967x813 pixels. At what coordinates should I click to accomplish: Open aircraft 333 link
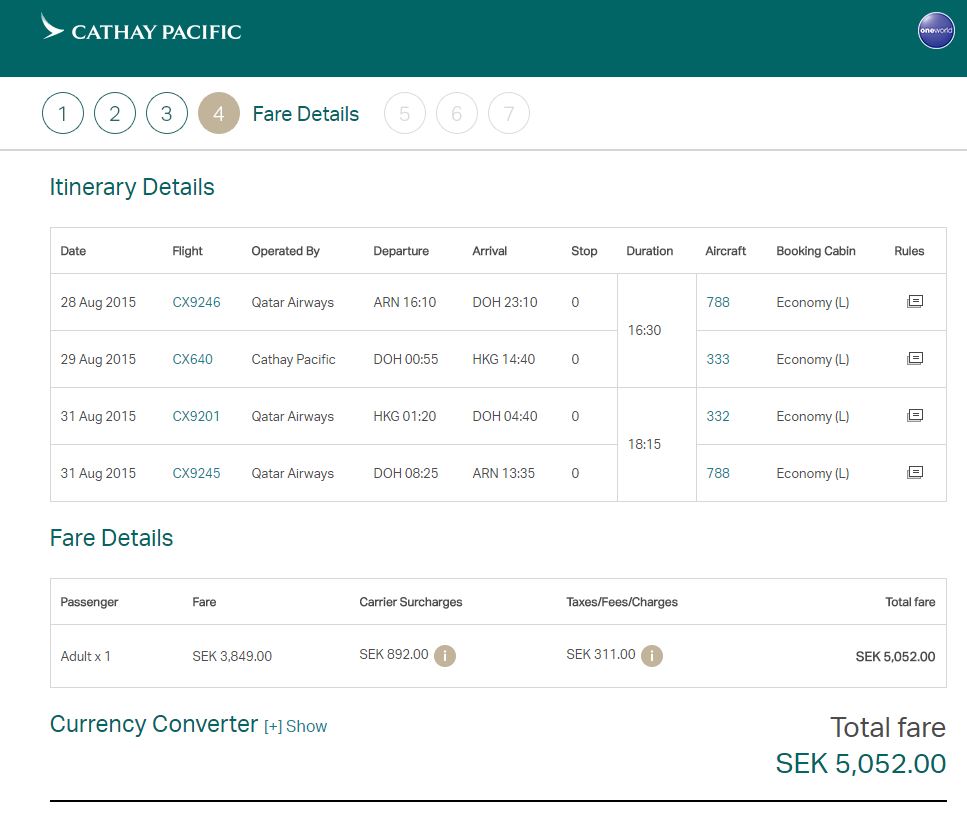coord(718,359)
